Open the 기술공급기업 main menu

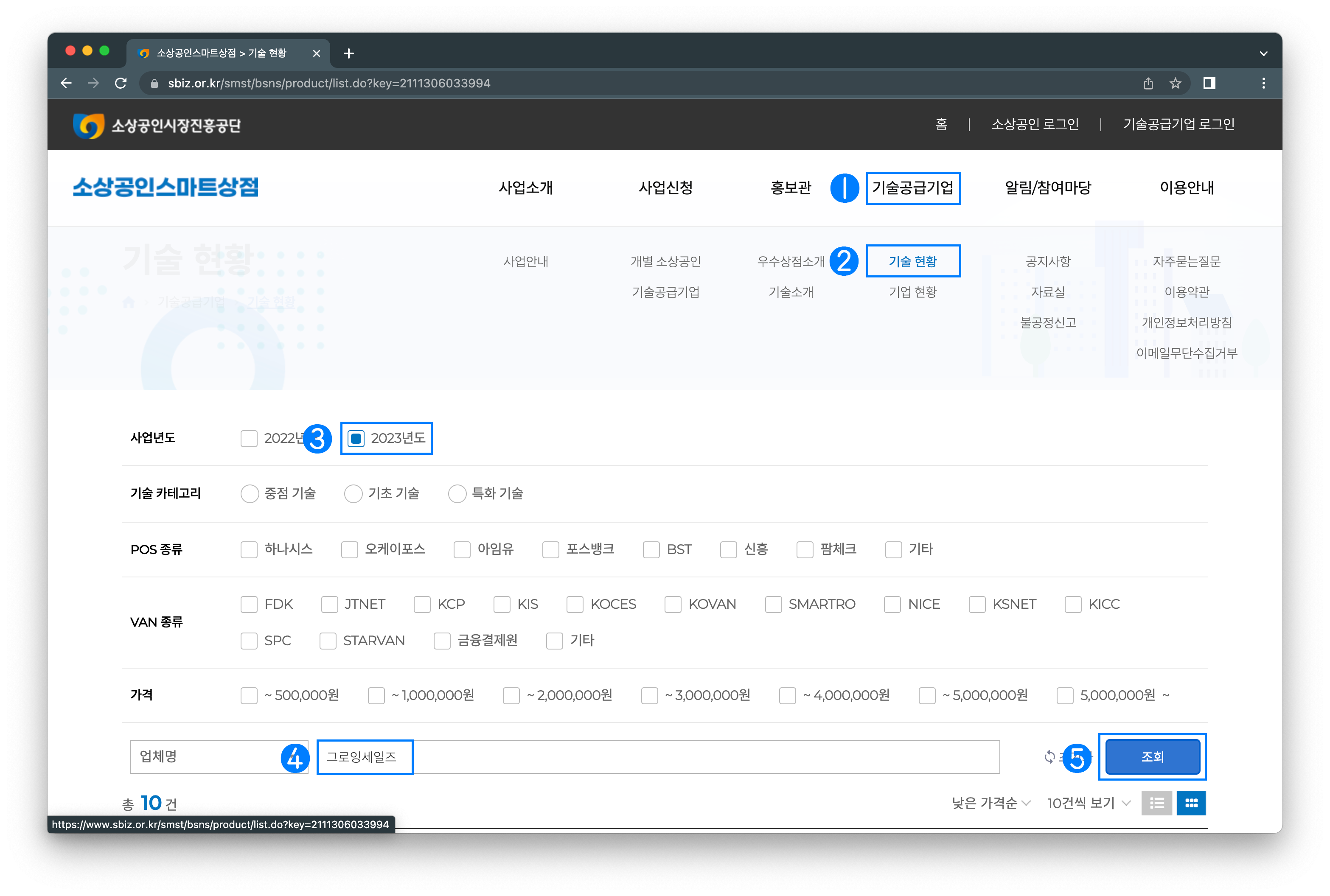tap(913, 188)
